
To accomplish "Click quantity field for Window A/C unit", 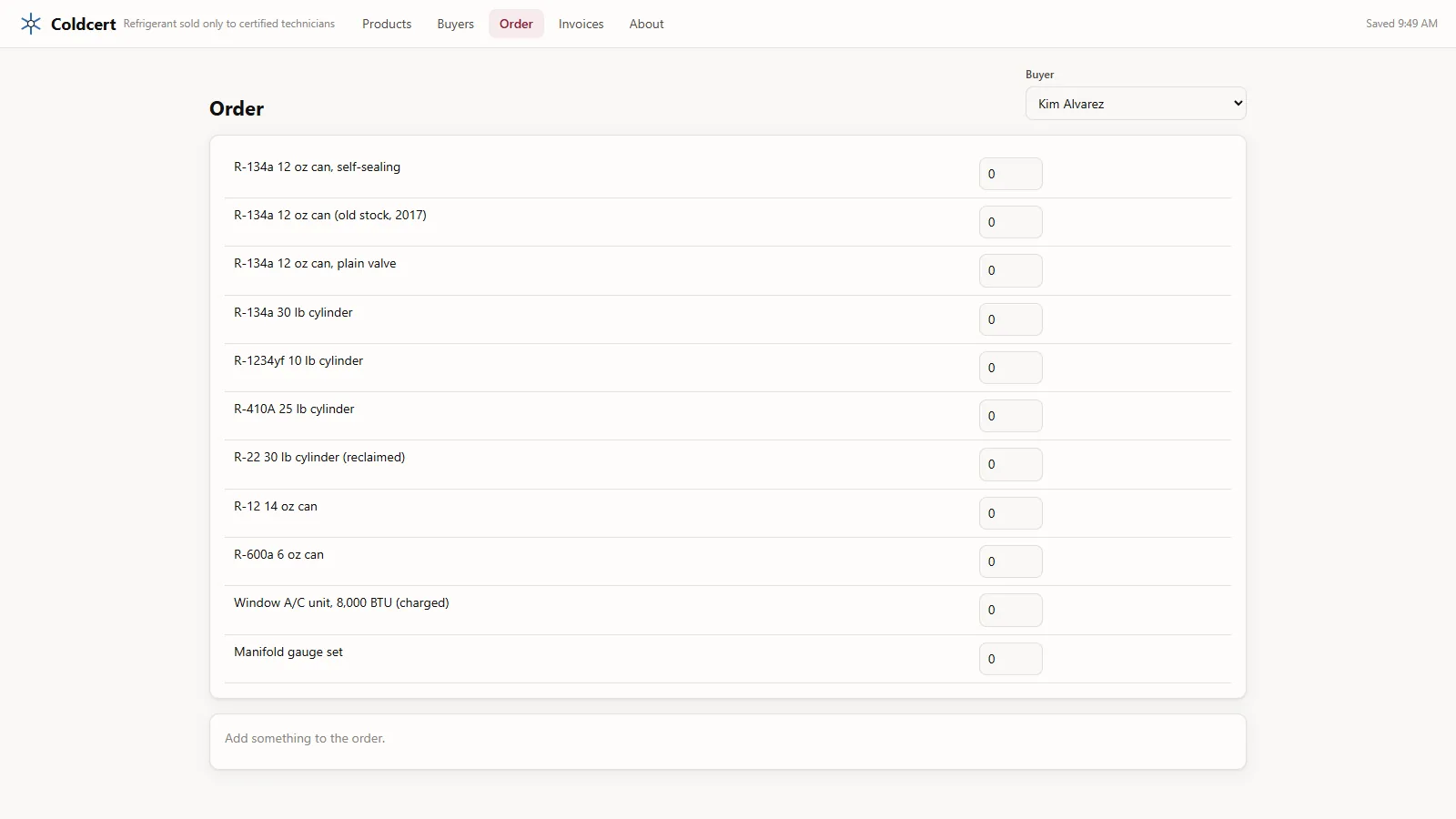I will (1010, 610).
